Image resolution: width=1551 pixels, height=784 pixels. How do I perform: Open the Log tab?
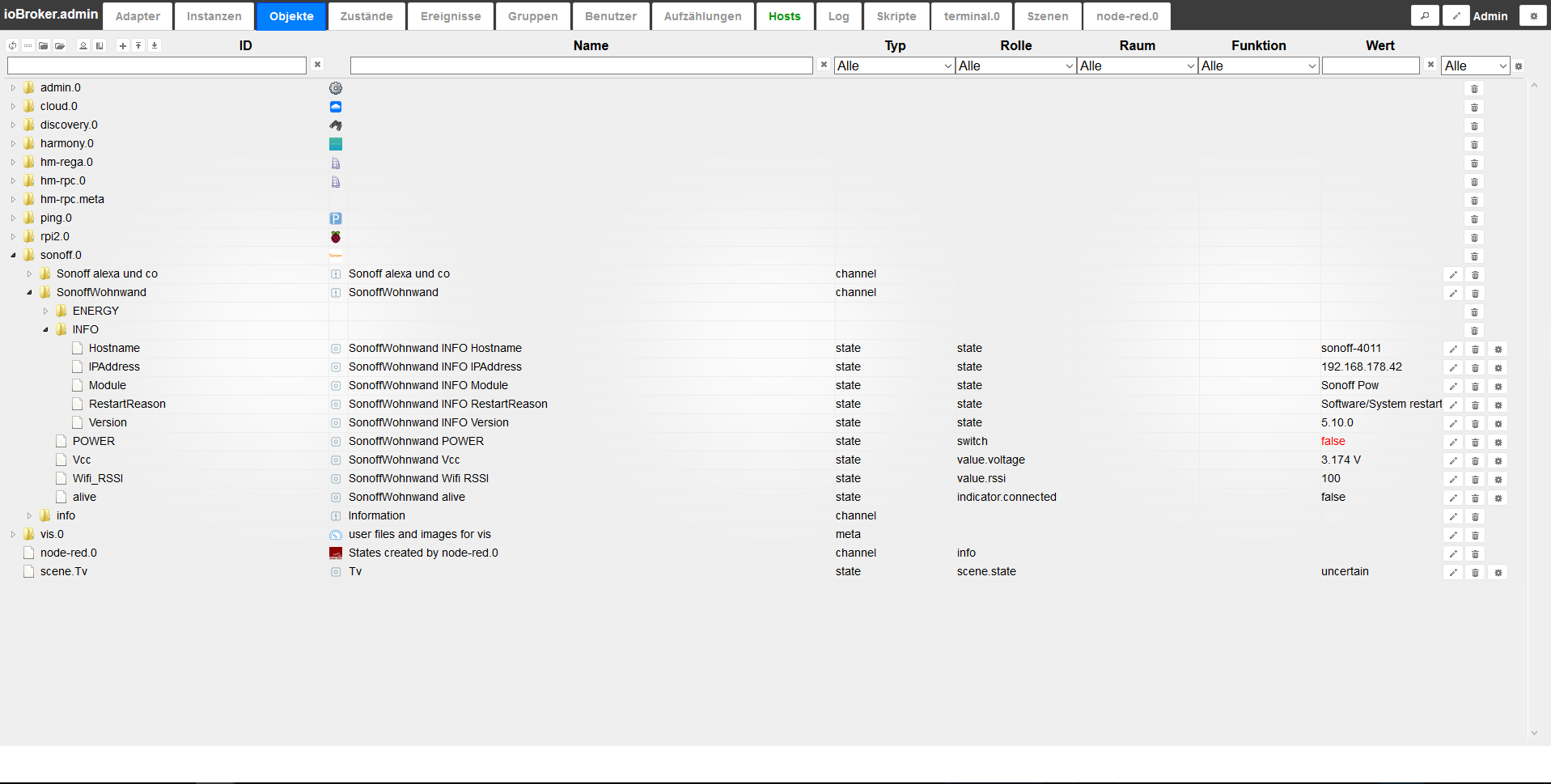tap(838, 16)
